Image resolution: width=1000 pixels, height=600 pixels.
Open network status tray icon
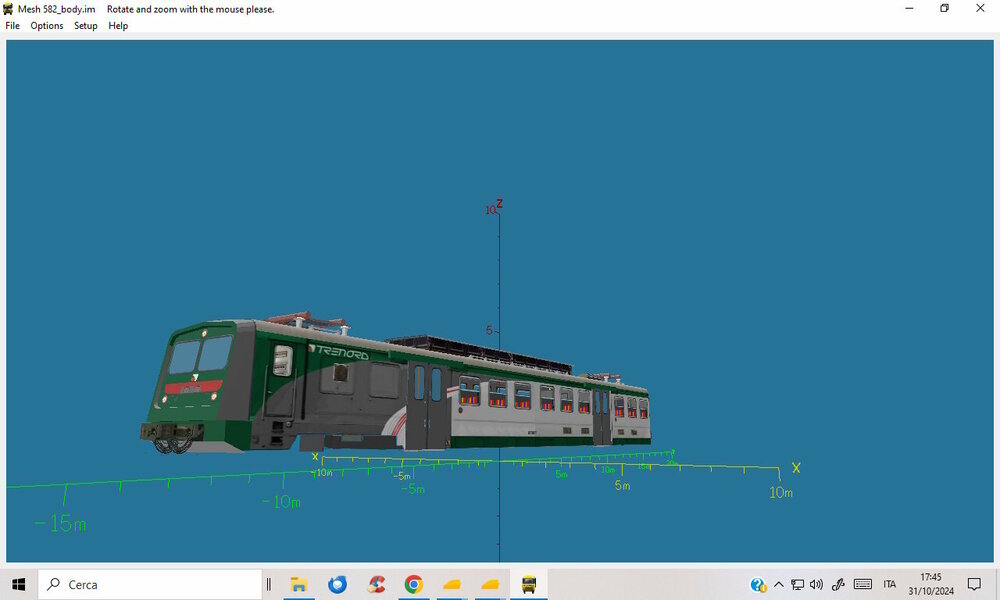[797, 584]
